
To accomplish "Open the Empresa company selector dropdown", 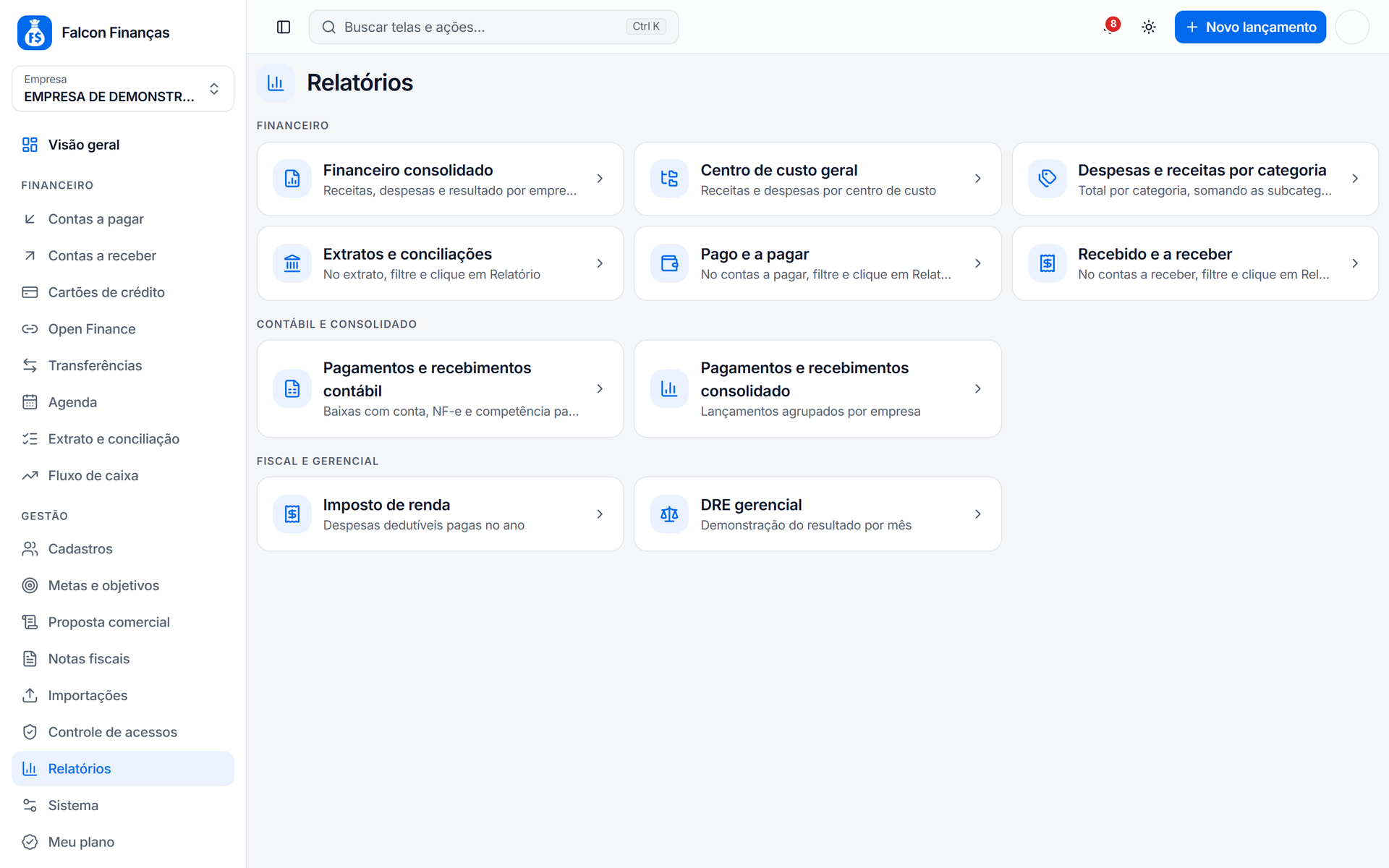I will tap(123, 89).
